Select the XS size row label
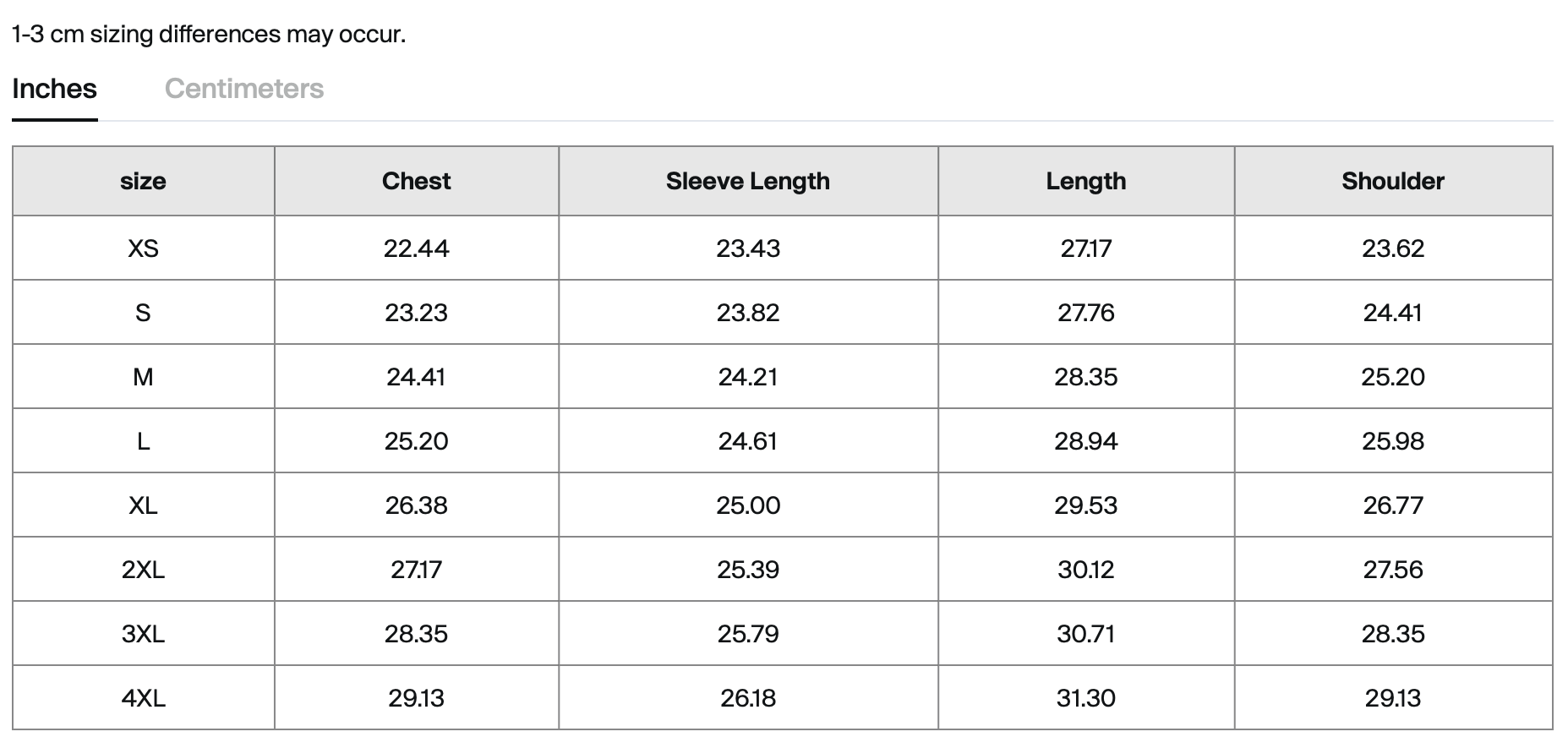The width and height of the screenshot is (1568, 748). click(143, 248)
